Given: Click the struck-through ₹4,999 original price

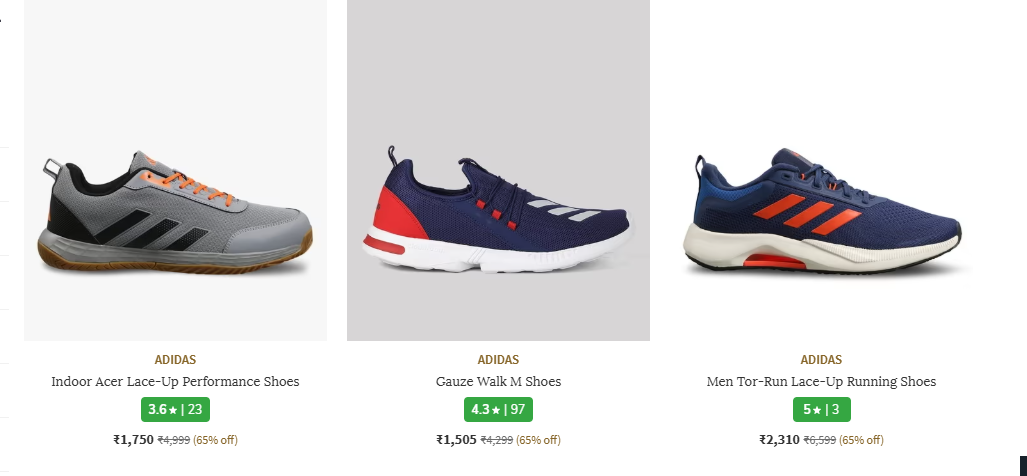Looking at the screenshot, I should pos(174,440).
